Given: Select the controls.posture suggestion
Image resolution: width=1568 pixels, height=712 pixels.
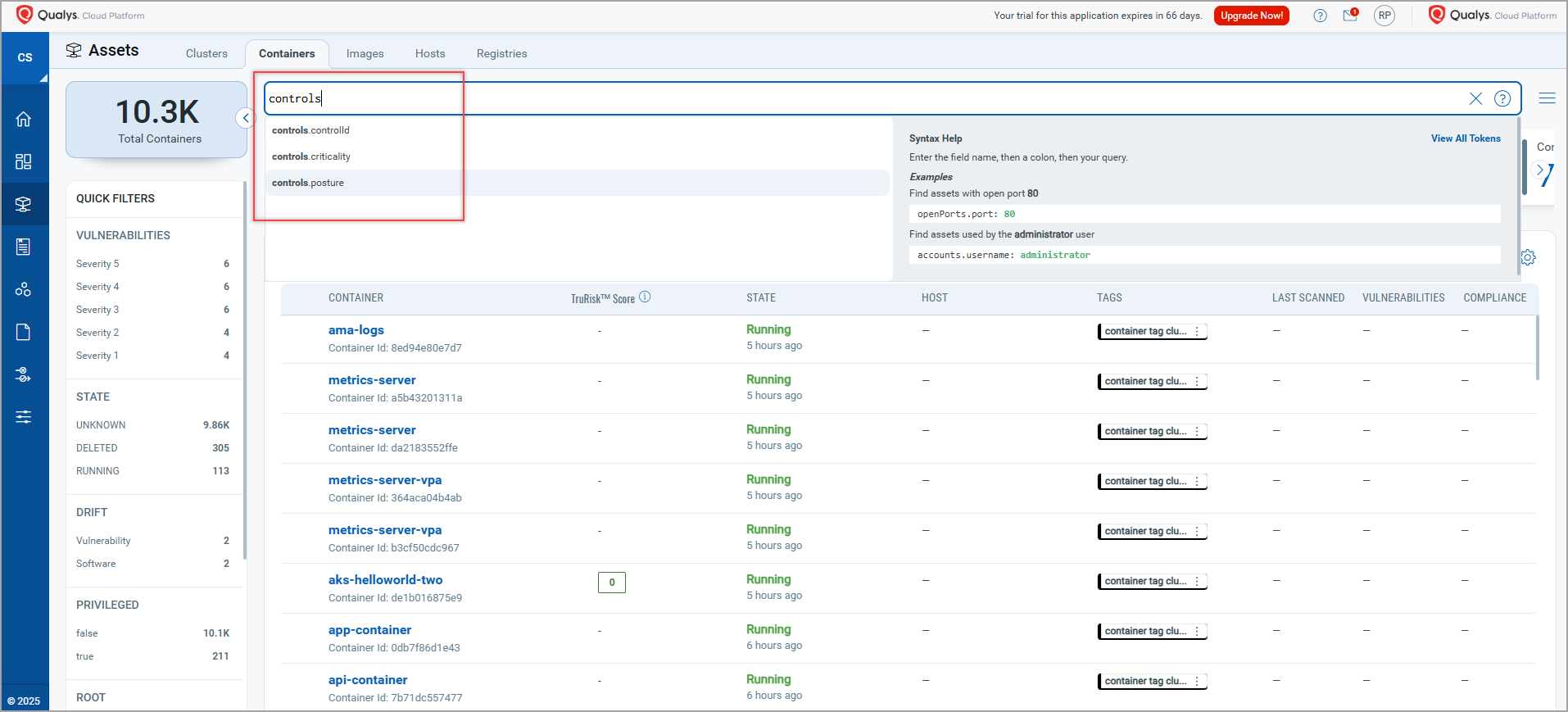Looking at the screenshot, I should pyautogui.click(x=308, y=183).
